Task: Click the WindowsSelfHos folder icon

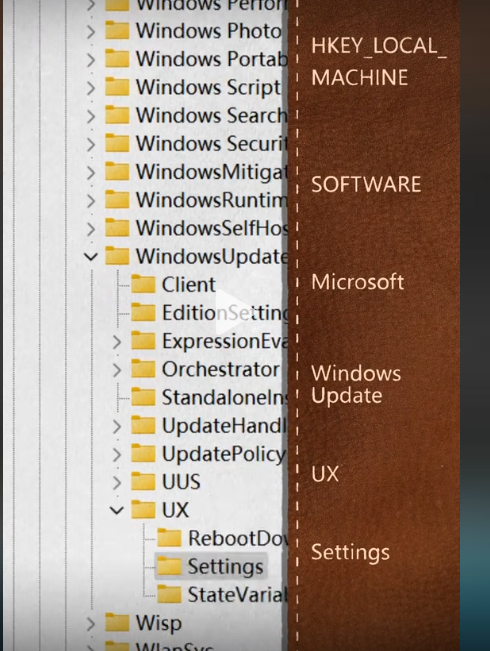Action: [x=117, y=228]
